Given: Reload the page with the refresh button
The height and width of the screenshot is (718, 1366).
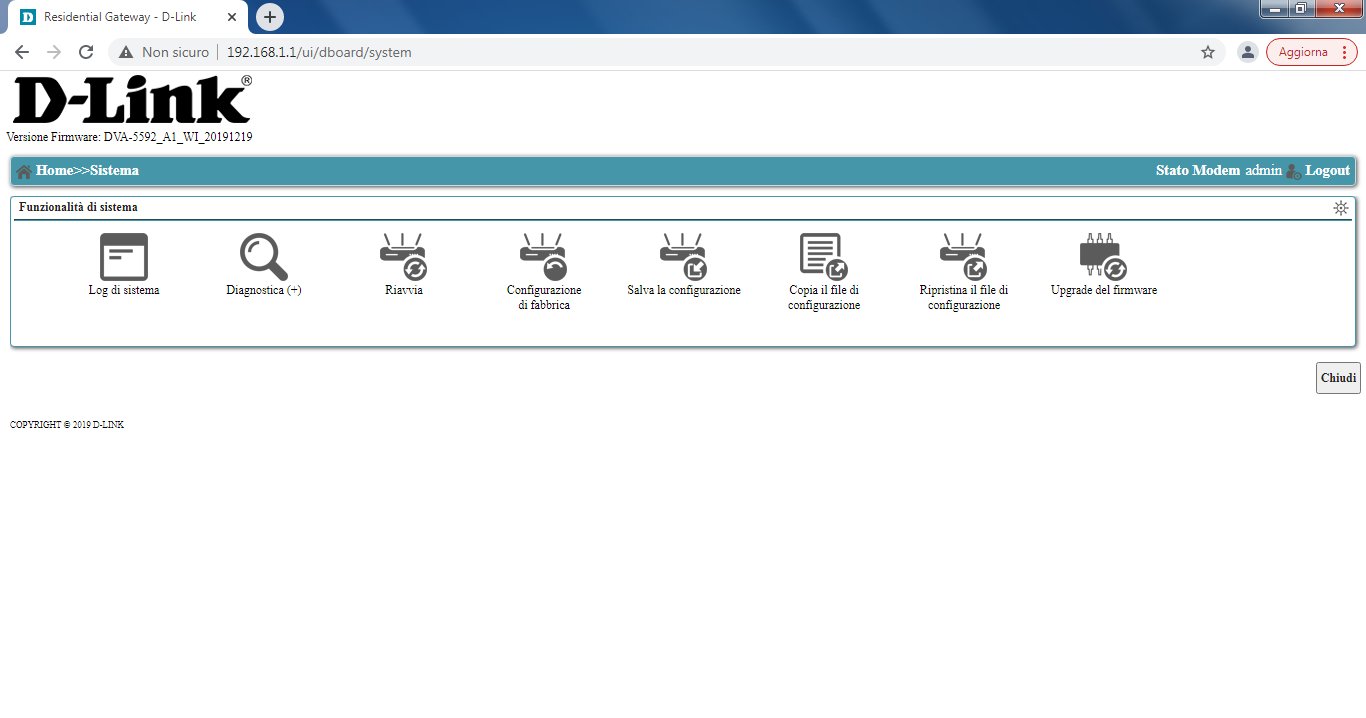Looking at the screenshot, I should 86,52.
